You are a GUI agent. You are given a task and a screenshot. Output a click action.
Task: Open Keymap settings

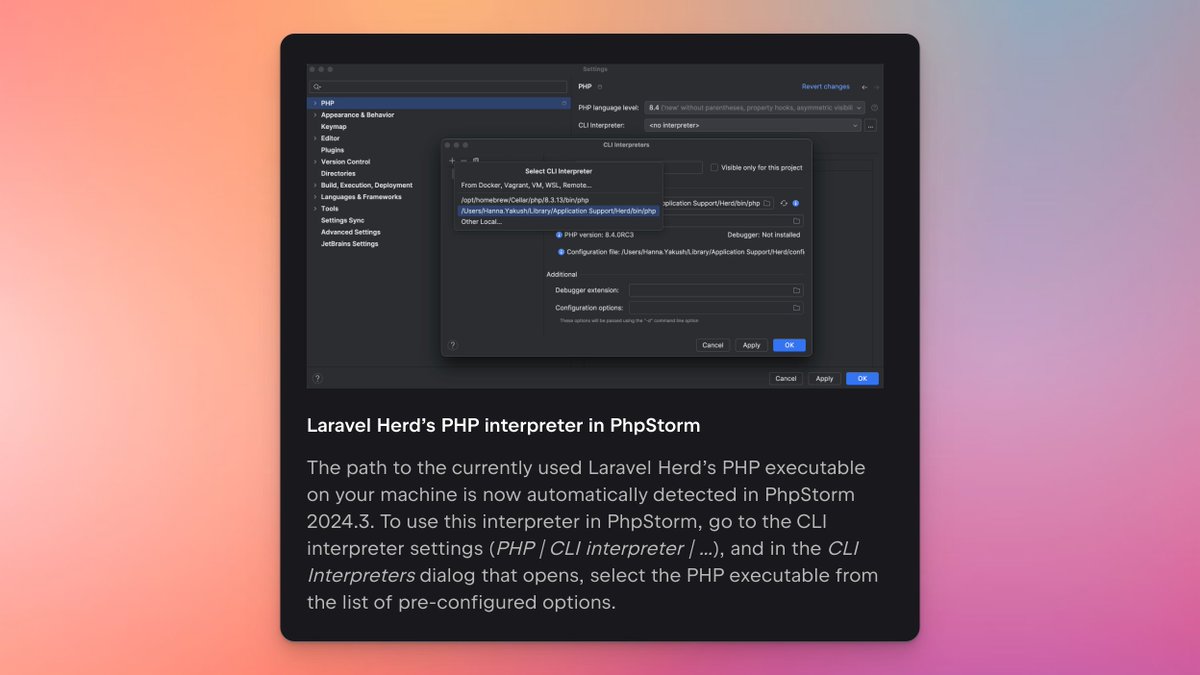point(334,127)
